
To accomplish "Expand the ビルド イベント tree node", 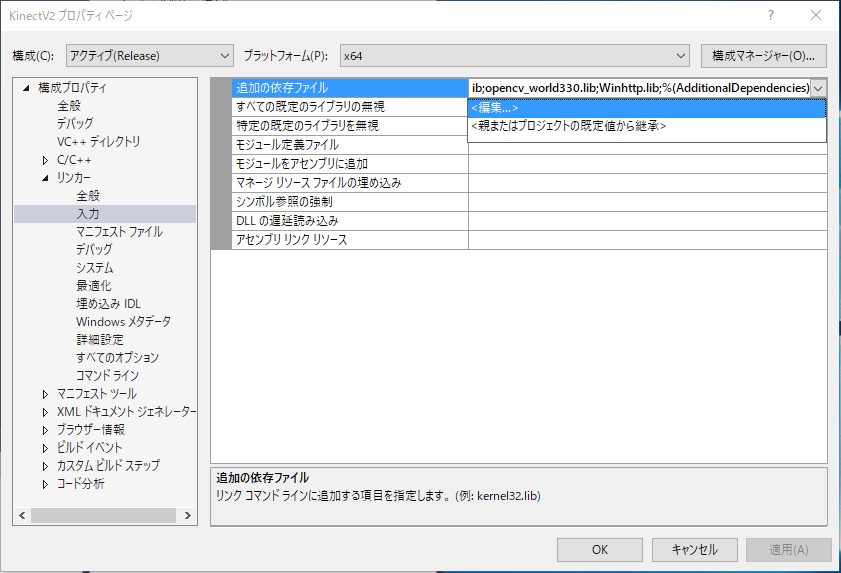I will pos(45,448).
